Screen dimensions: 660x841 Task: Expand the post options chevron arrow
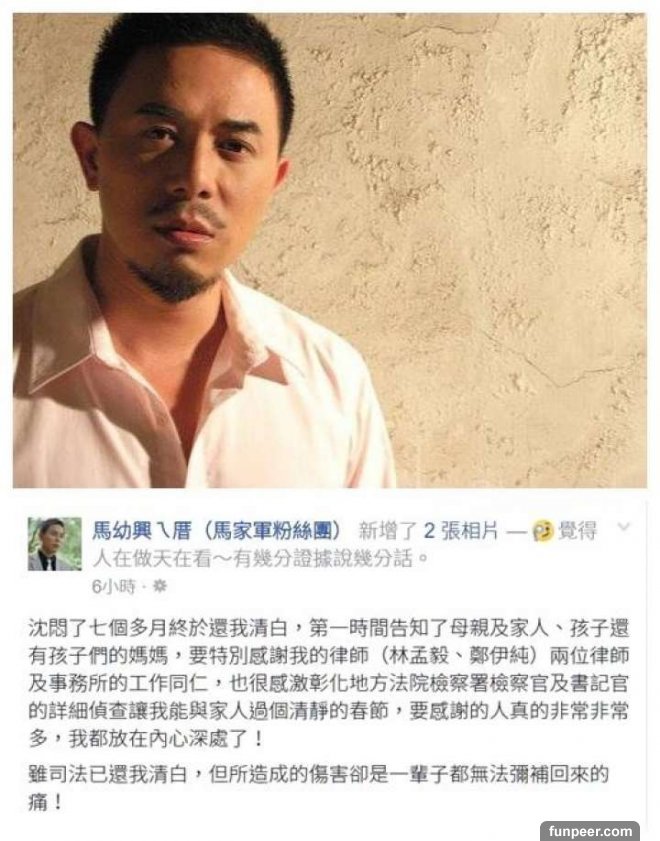(x=624, y=527)
